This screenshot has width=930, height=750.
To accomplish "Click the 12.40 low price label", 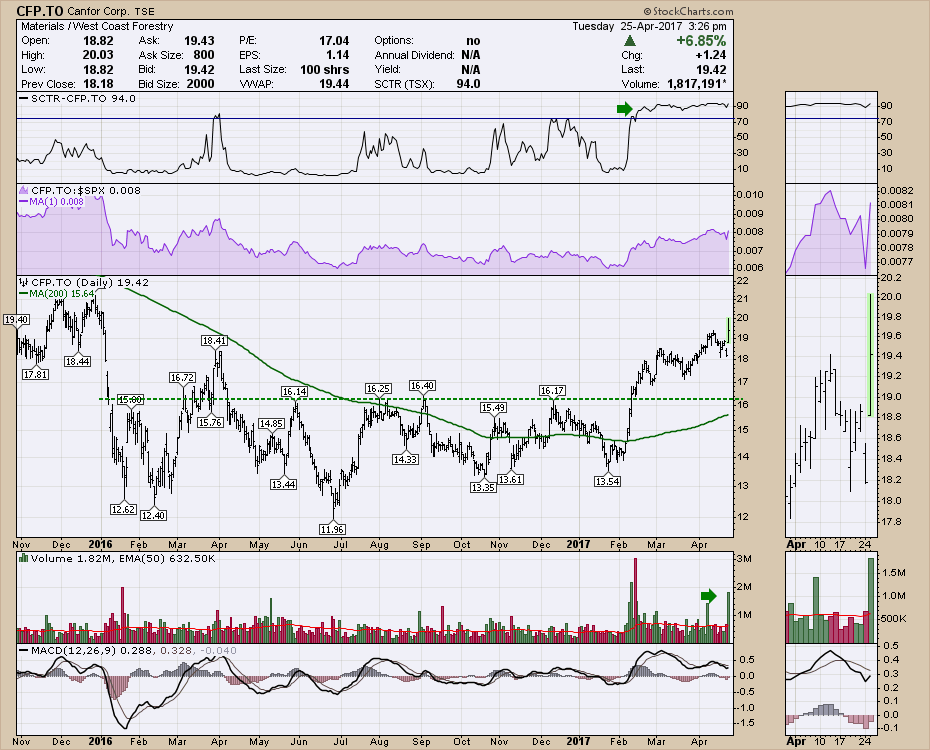I will (x=153, y=516).
